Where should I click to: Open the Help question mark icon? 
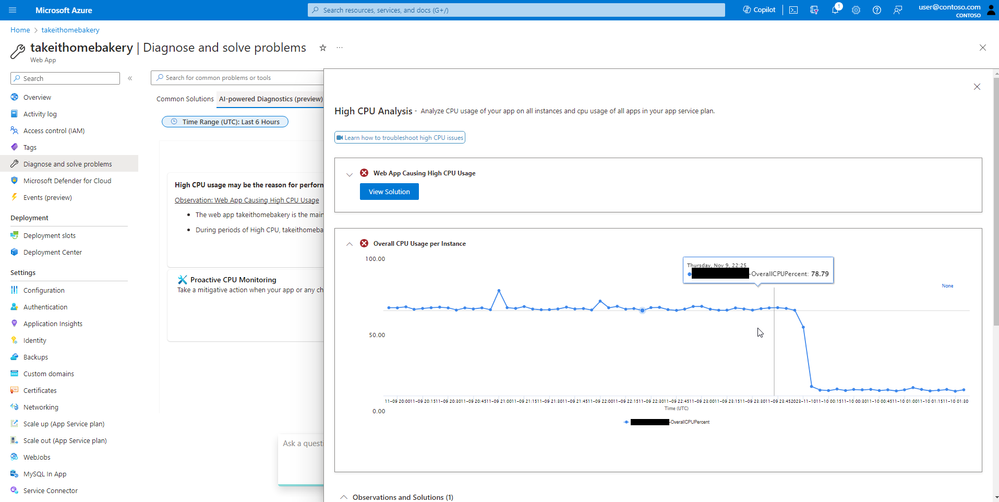coord(877,10)
